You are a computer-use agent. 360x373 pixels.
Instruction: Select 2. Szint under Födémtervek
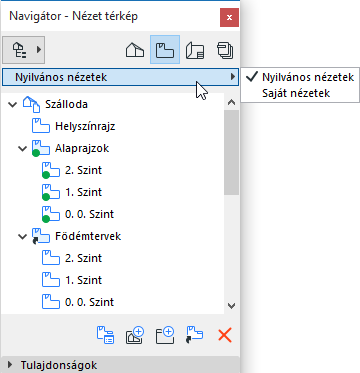point(83,258)
